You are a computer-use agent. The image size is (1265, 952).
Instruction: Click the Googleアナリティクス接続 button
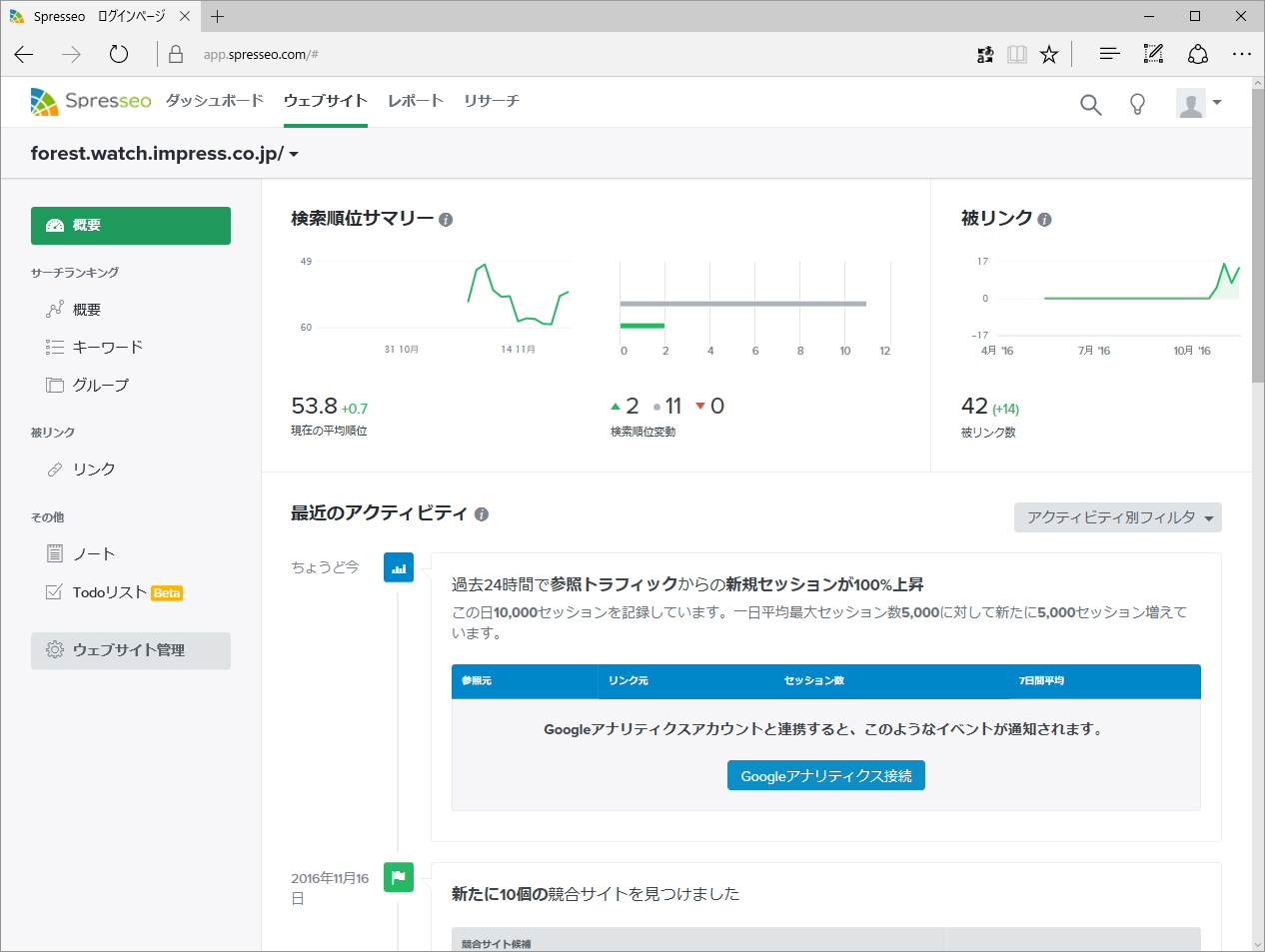click(826, 775)
